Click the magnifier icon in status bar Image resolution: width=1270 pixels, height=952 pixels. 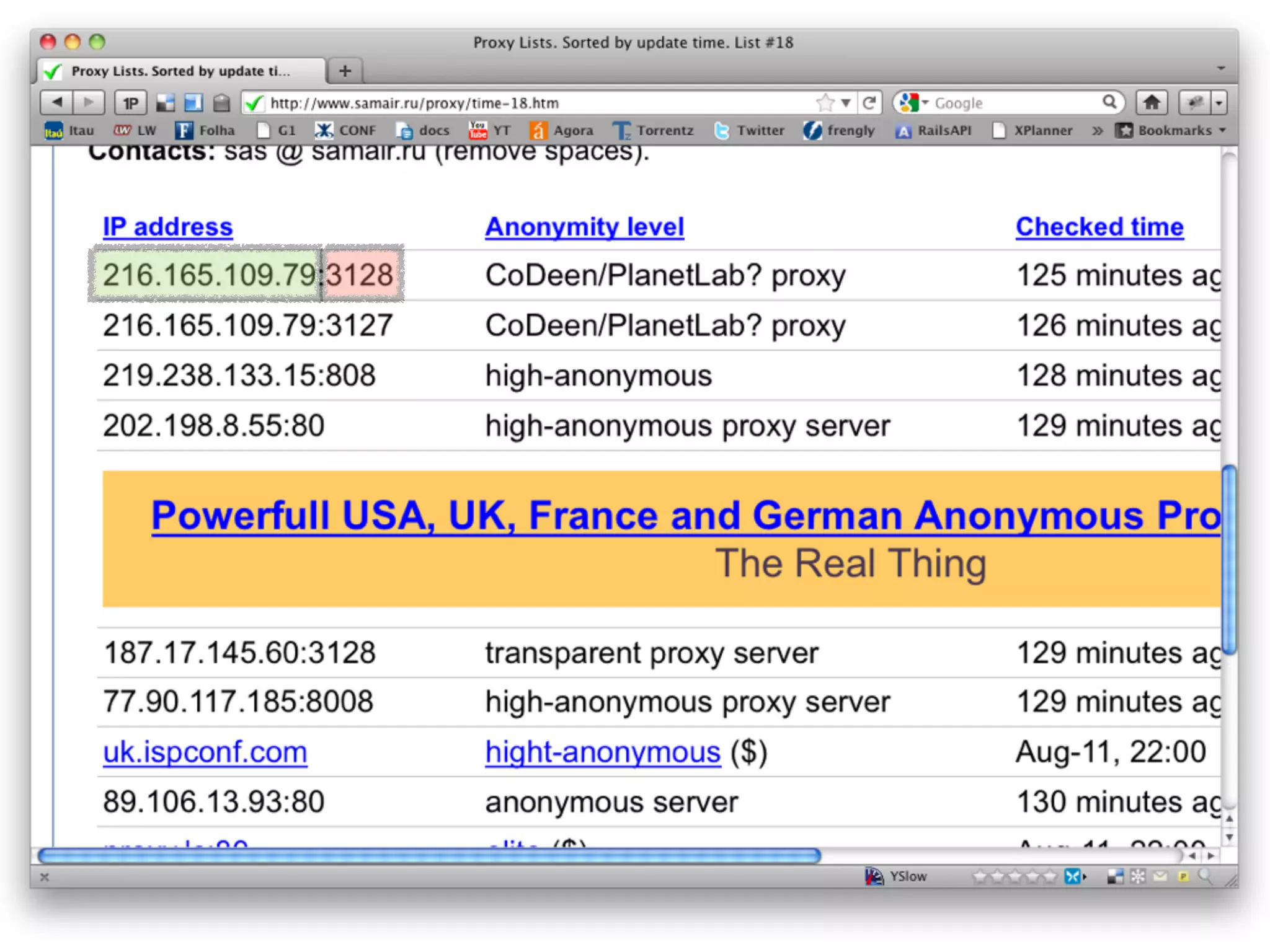[1205, 876]
